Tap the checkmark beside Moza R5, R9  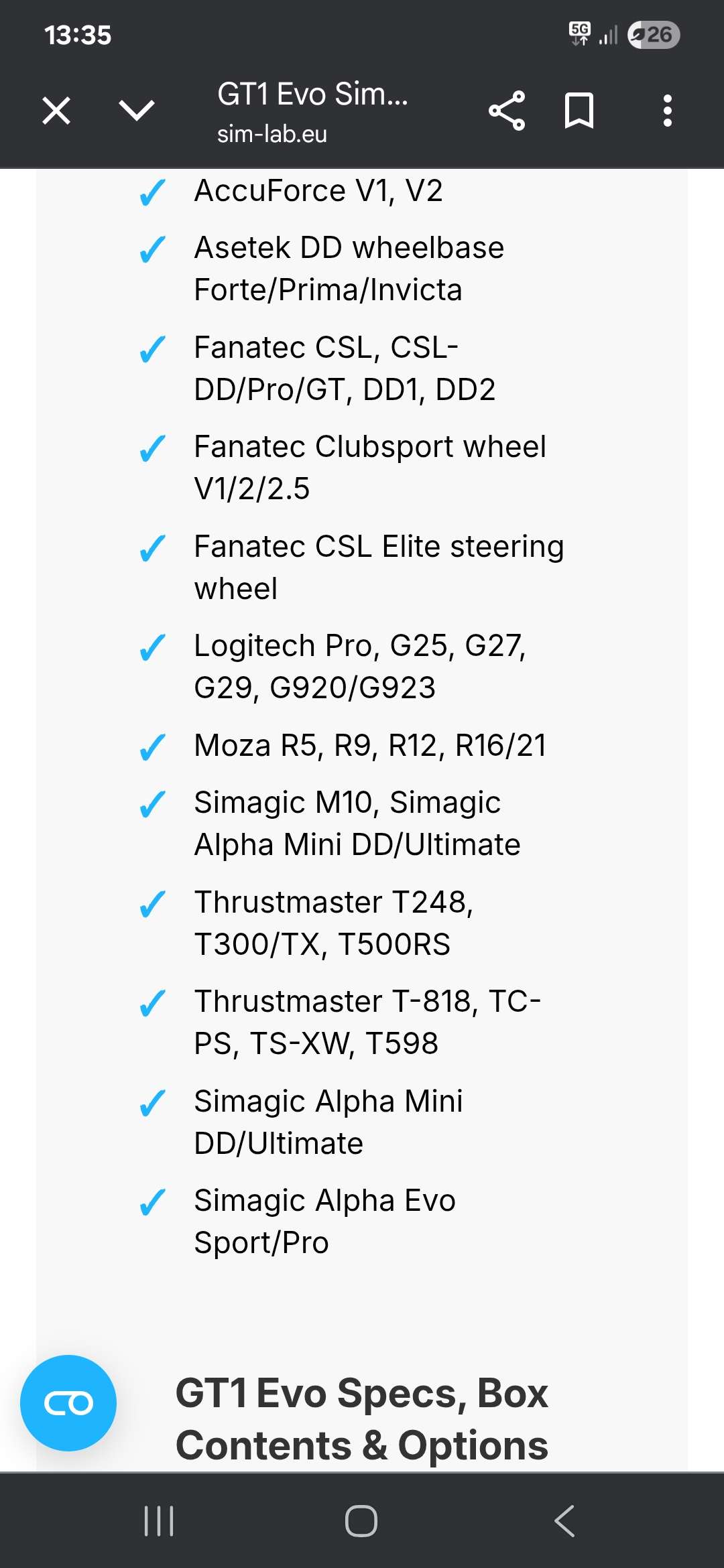pyautogui.click(x=152, y=746)
